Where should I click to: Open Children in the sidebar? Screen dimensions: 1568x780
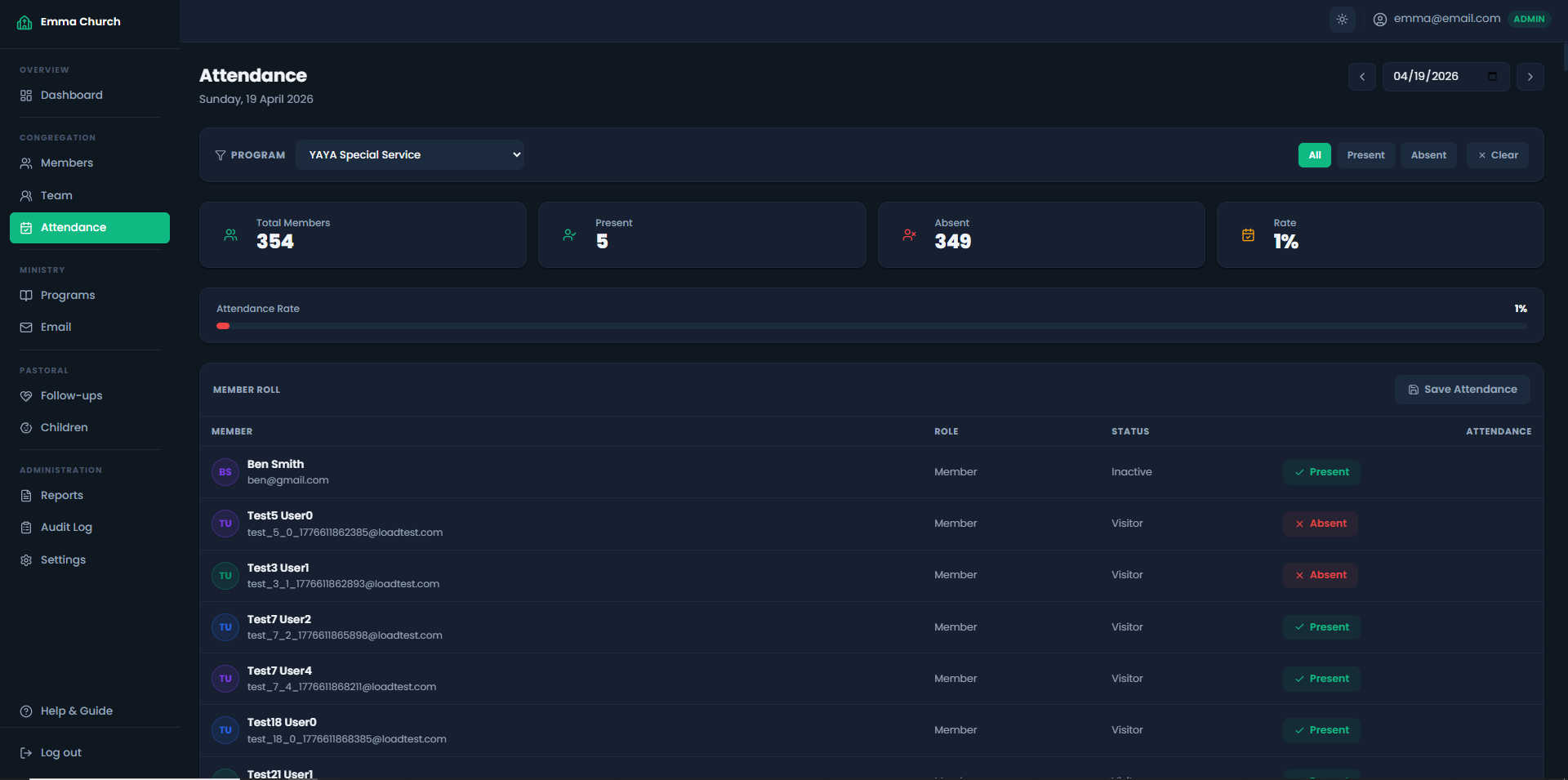tap(90, 428)
